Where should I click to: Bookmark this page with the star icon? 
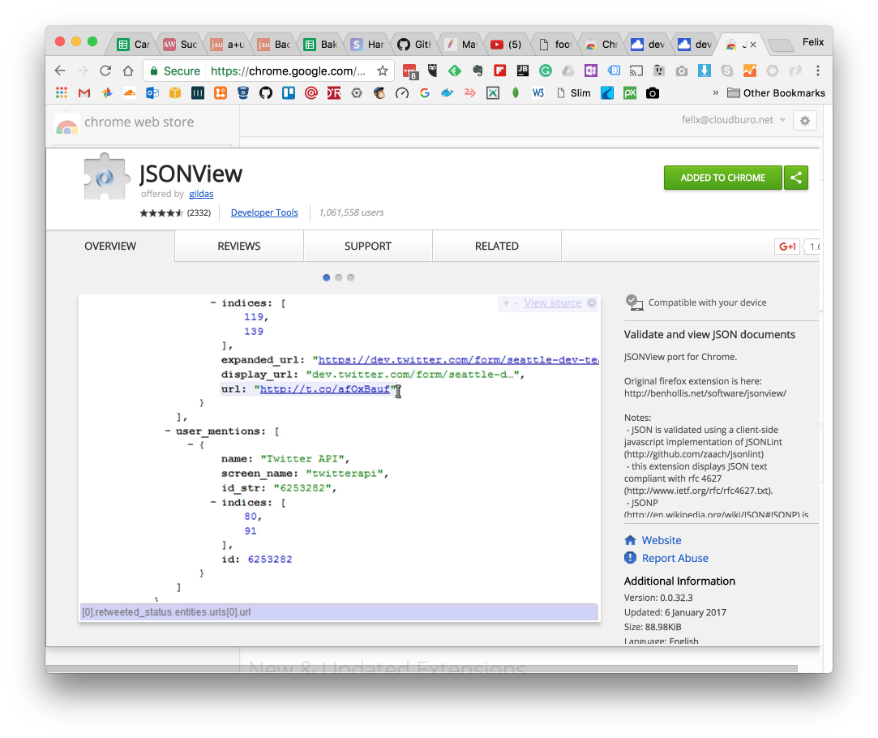382,71
